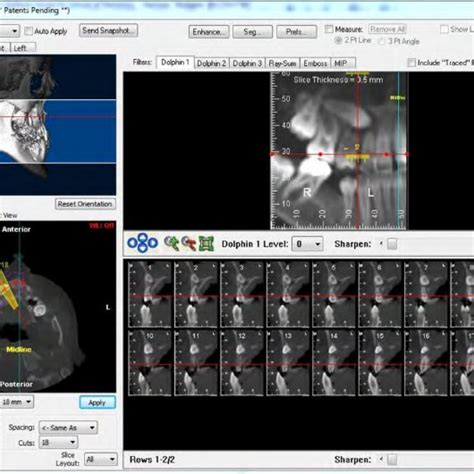This screenshot has width=474, height=474.
Task: Select cross-section slice thumbnail 13
Action: point(288,363)
